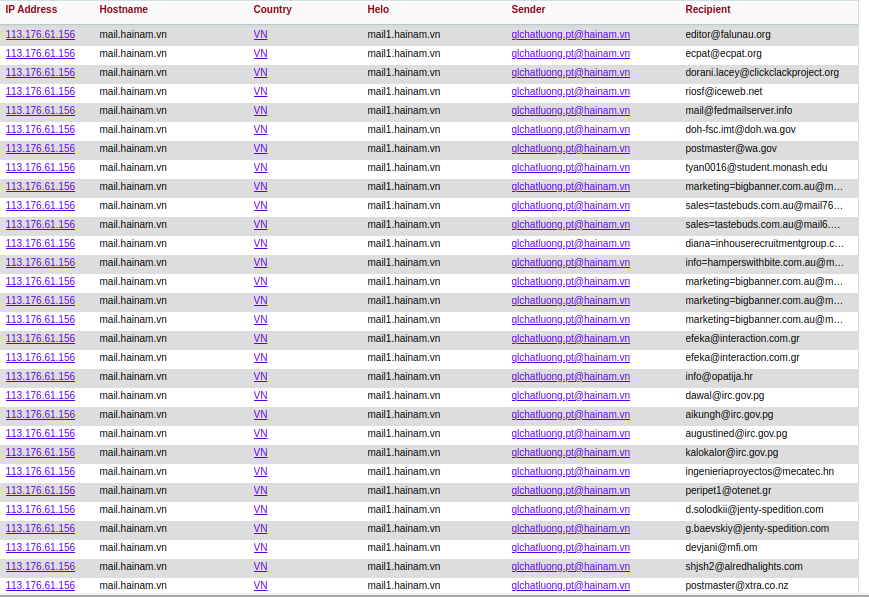Select hostname cell in g.baevskiy@jenty-spedition.com row

point(133,529)
